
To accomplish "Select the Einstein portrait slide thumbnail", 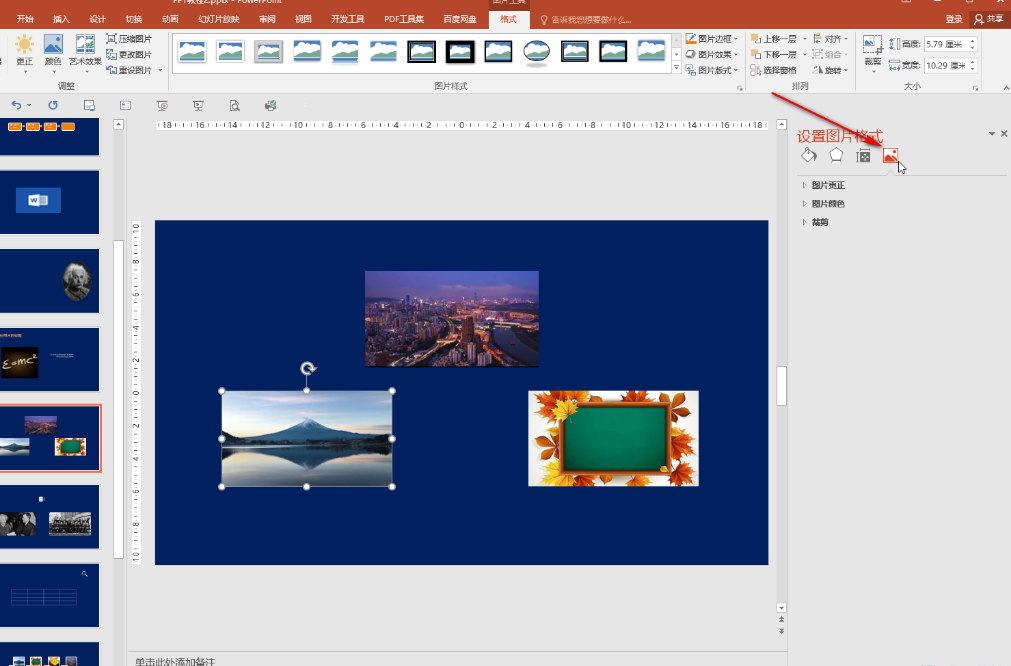I will click(x=50, y=281).
